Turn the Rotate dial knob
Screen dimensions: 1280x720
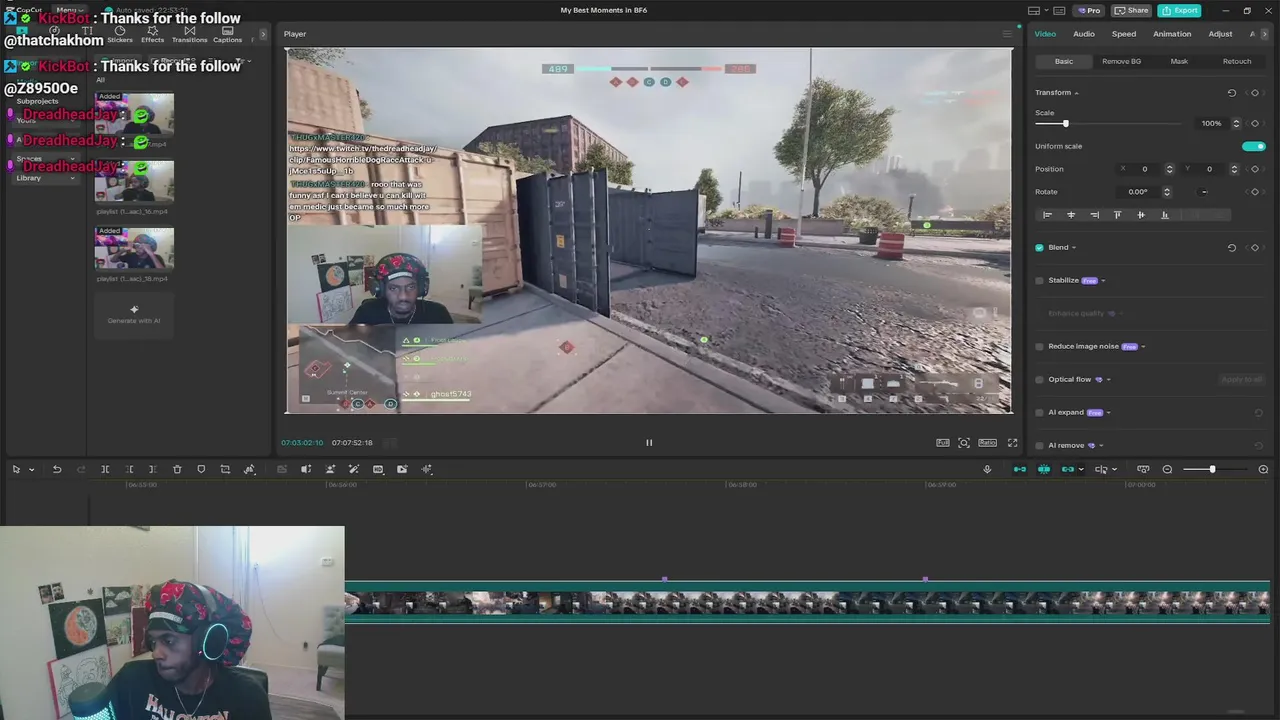pyautogui.click(x=1204, y=192)
